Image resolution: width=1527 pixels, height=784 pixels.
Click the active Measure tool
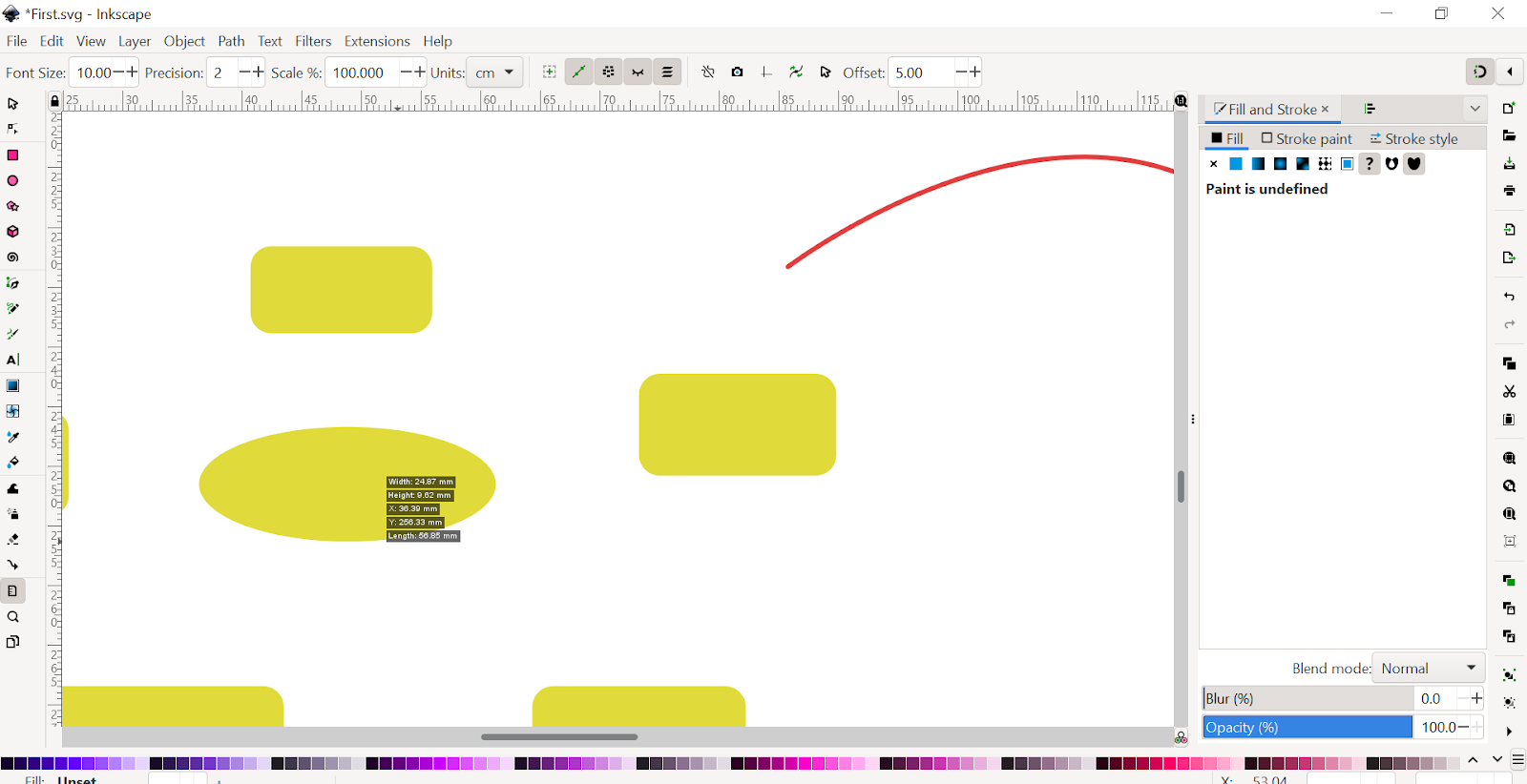(13, 591)
